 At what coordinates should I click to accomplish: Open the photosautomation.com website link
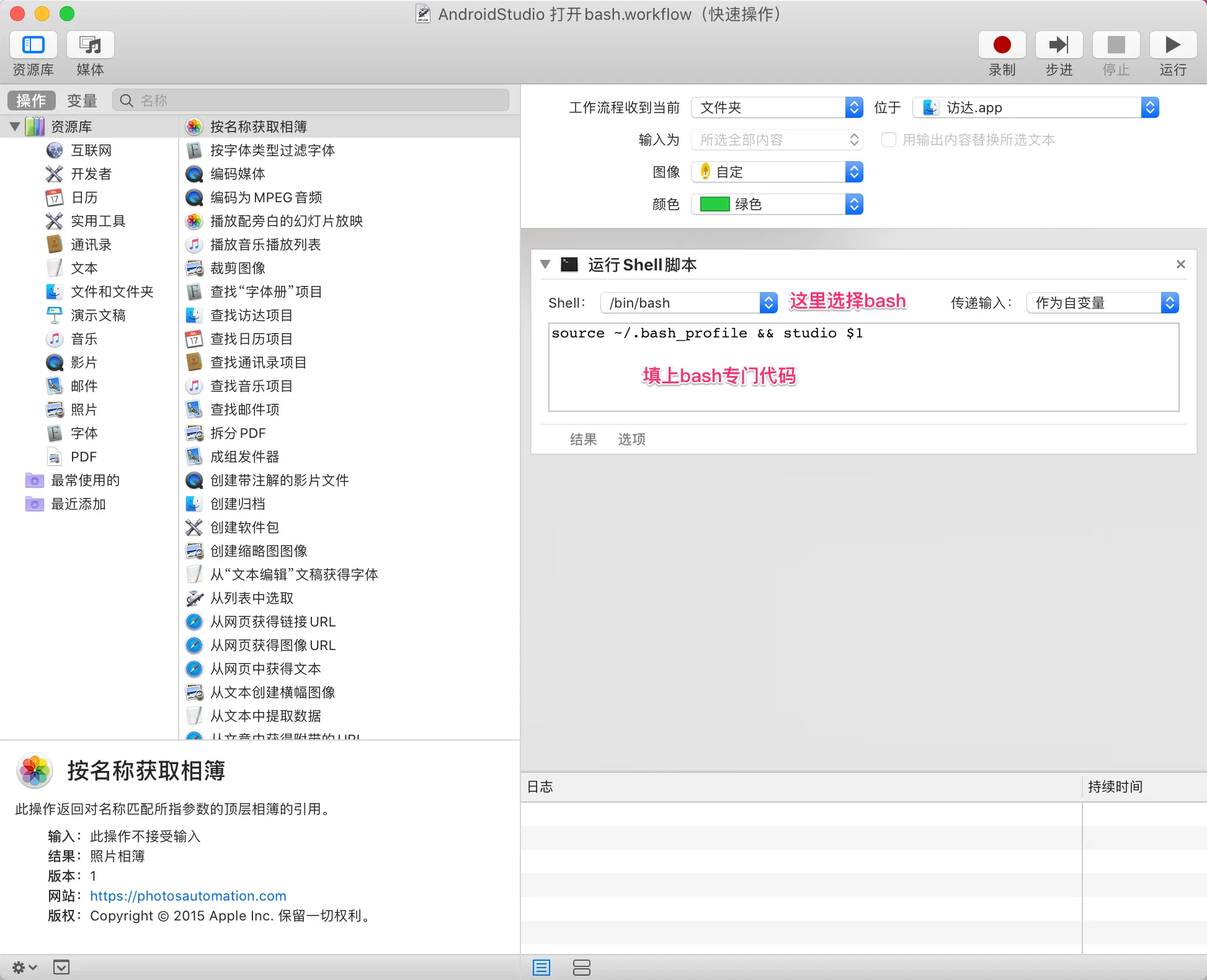(x=188, y=896)
